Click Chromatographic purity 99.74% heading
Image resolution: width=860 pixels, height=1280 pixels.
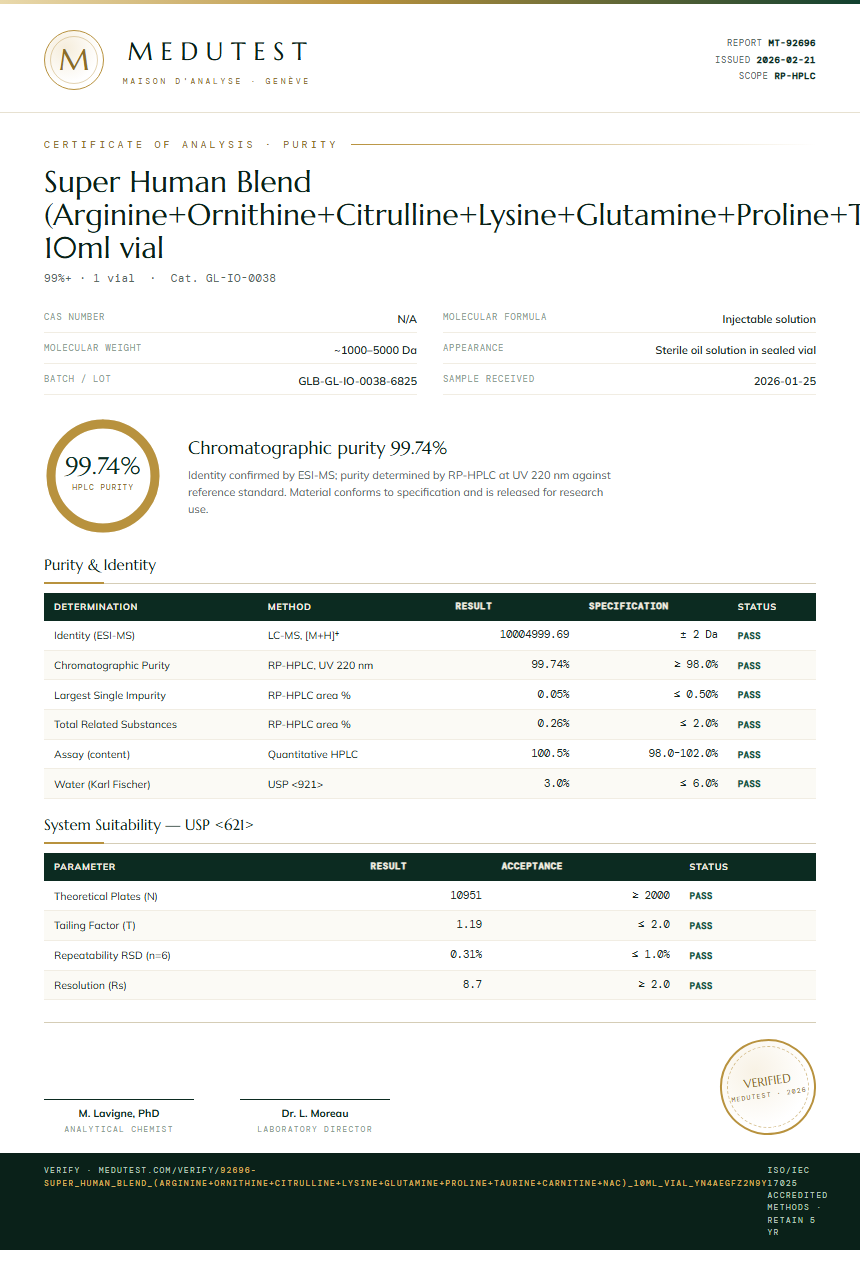(x=317, y=448)
